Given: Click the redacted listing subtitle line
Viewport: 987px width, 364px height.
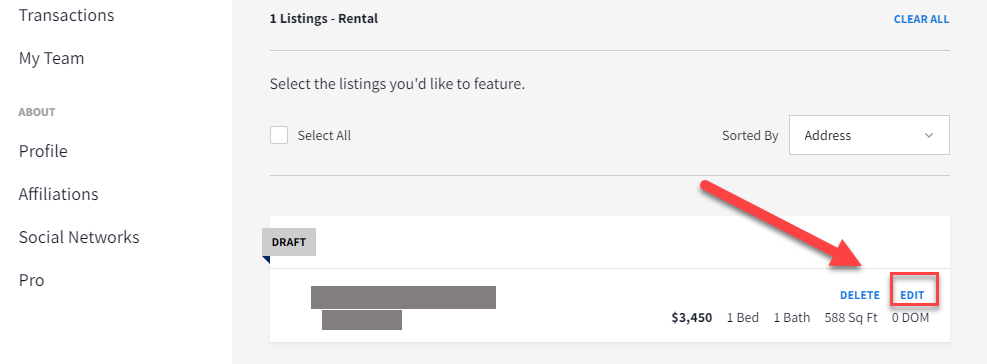Looking at the screenshot, I should pos(362,320).
